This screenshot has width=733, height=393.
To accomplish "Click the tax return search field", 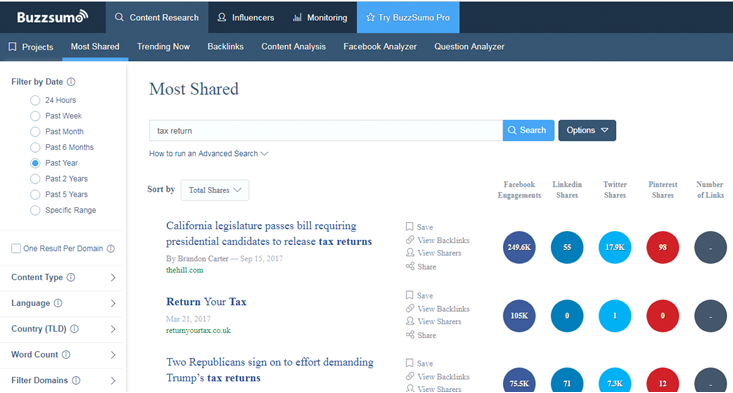I will pyautogui.click(x=326, y=130).
